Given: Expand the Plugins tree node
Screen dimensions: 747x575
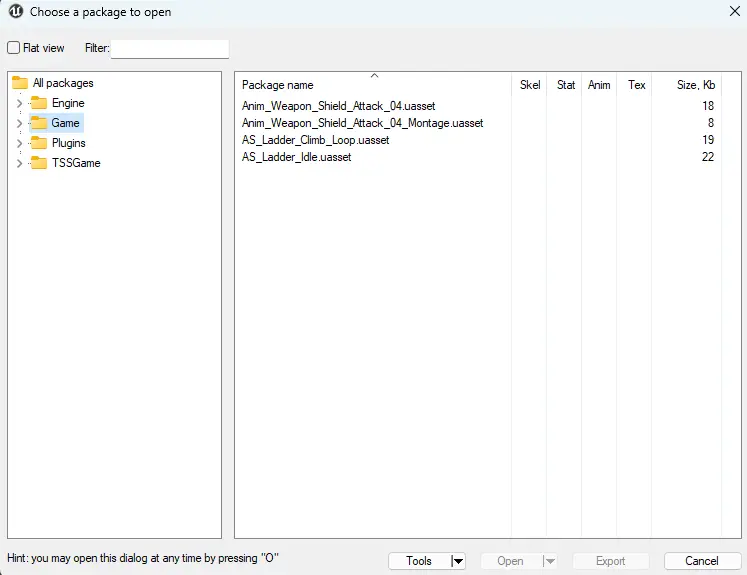Looking at the screenshot, I should pyautogui.click(x=19, y=143).
